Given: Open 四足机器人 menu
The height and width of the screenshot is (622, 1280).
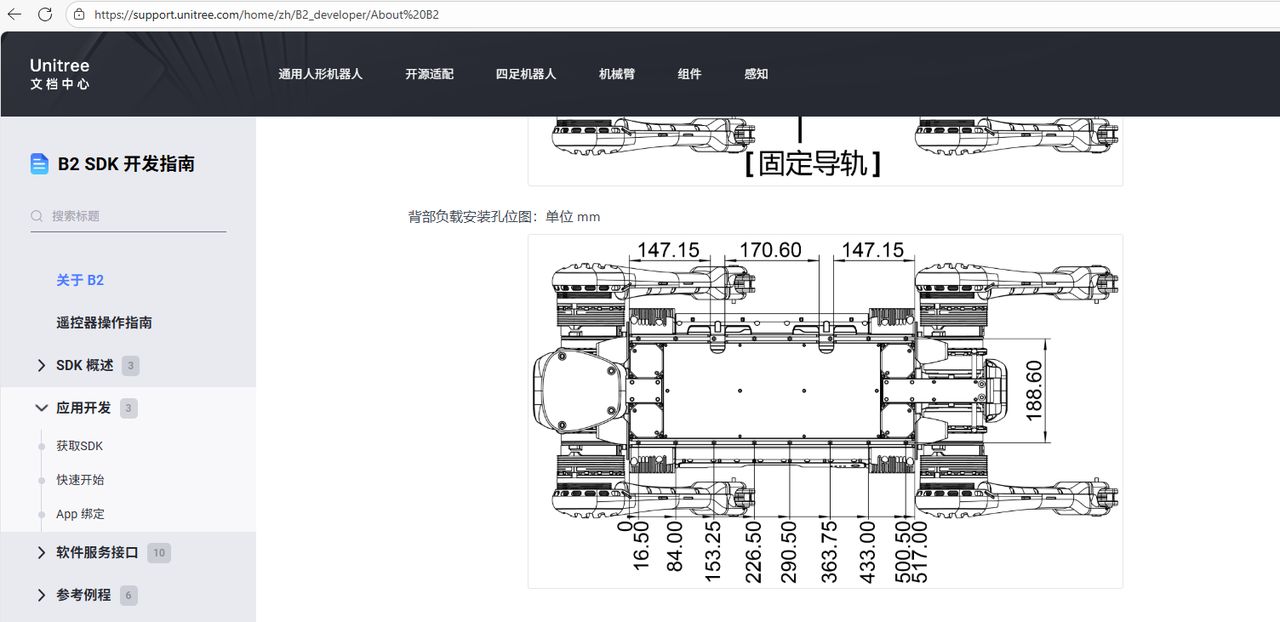Looking at the screenshot, I should coord(526,74).
